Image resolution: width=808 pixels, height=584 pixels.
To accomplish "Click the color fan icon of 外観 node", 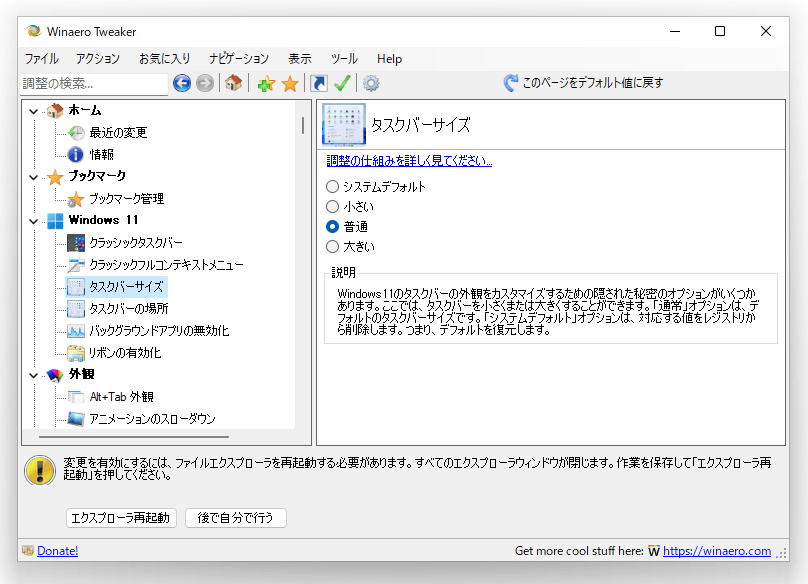I will tap(55, 375).
